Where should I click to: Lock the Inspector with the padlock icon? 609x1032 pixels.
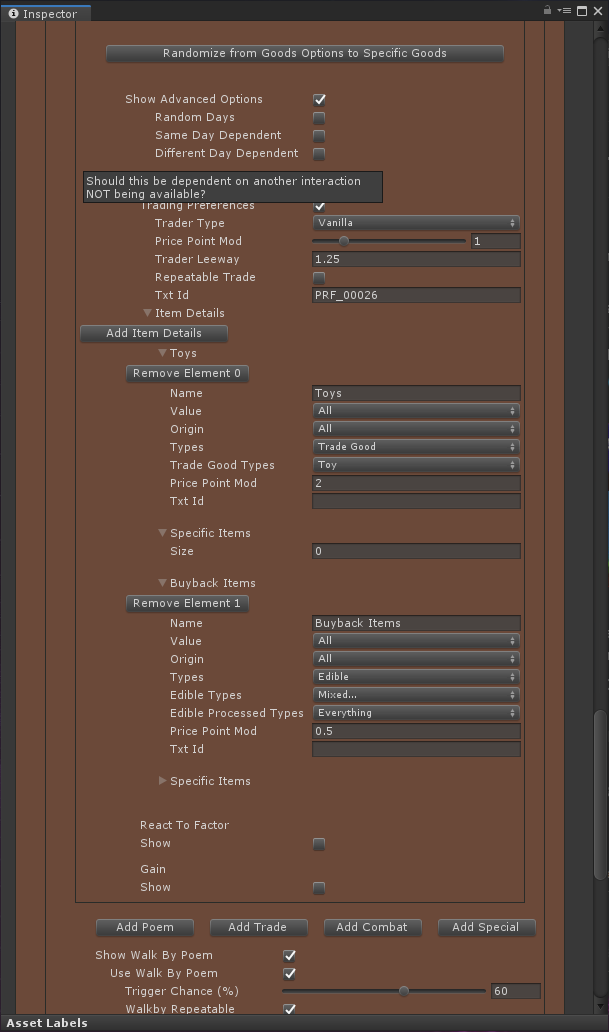point(547,10)
